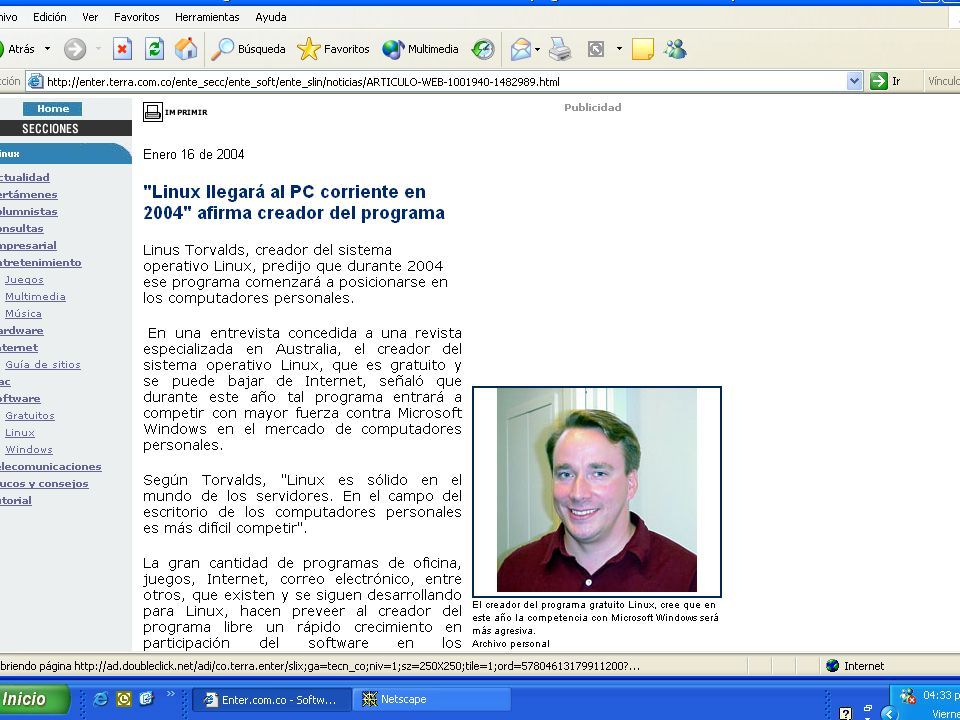Click the Internet zone globe in status bar
Screen dimensions: 960x720
(x=832, y=666)
